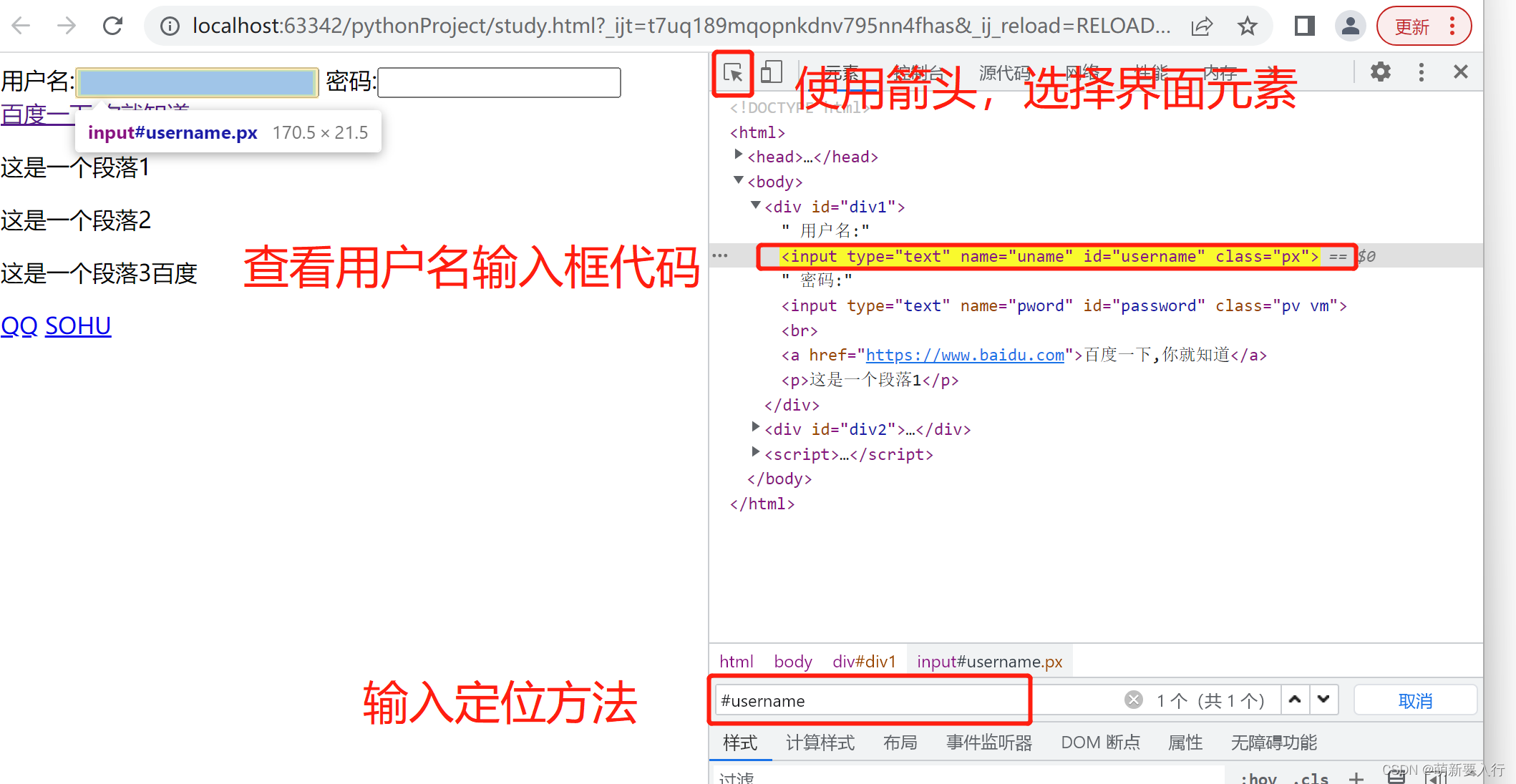Open DevTools settings gear

coord(1381,72)
